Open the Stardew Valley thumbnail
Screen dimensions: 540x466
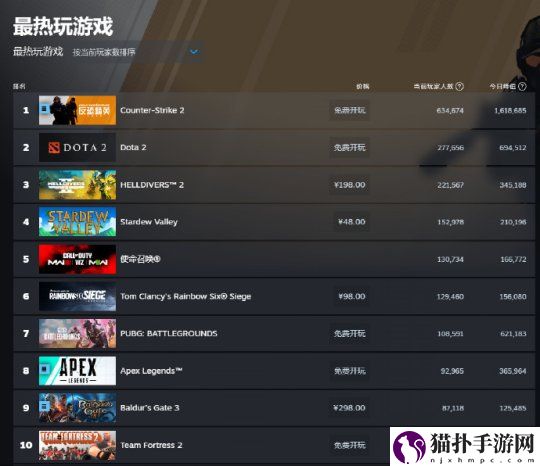click(77, 222)
